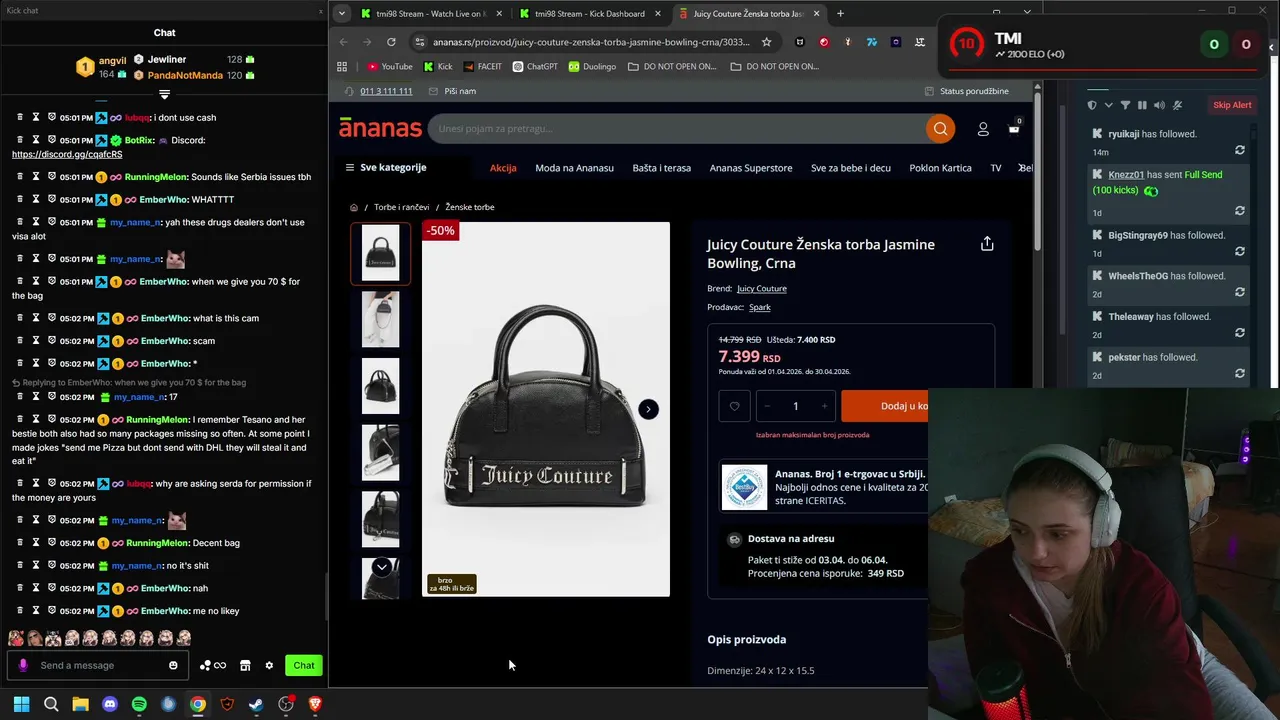Open chat settings gear icon
1280x720 pixels.
[269, 665]
